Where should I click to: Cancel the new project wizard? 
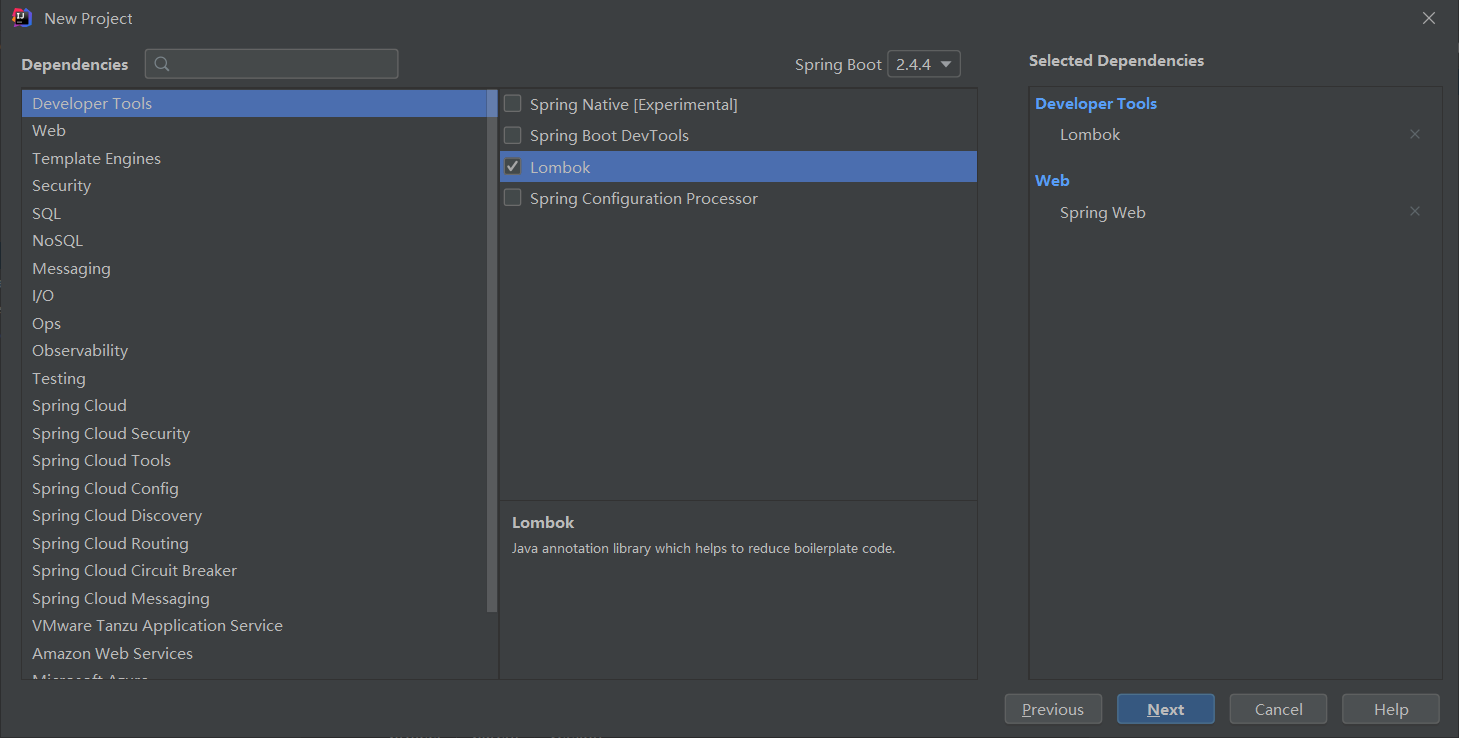point(1278,709)
